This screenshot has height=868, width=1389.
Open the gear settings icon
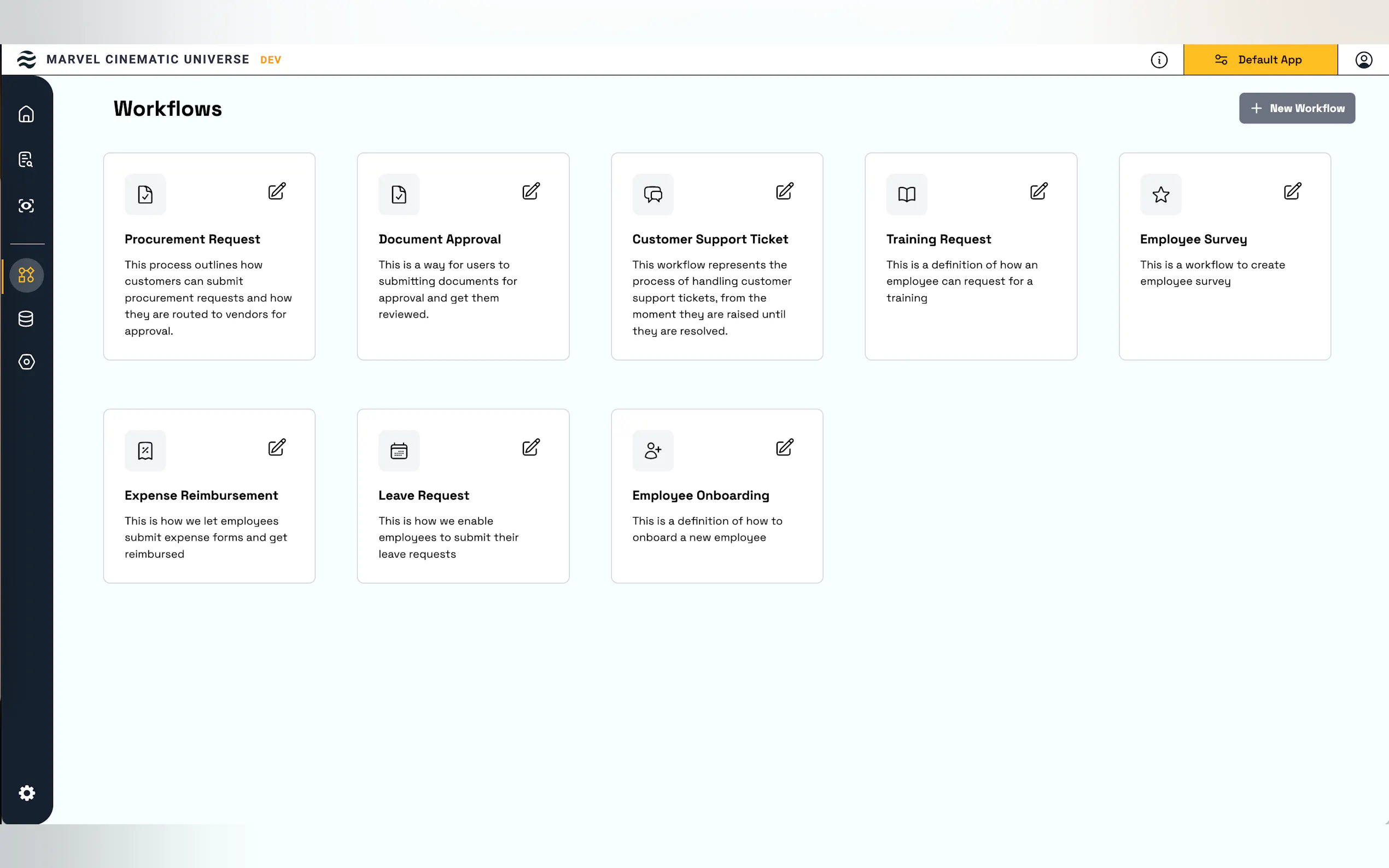coord(26,793)
